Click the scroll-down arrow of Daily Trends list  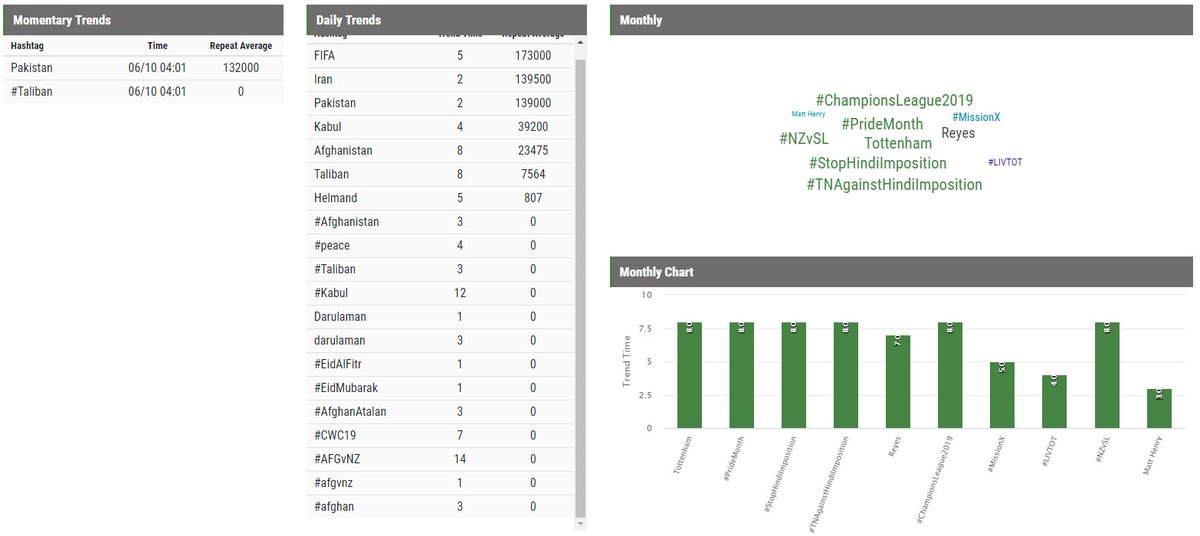(581, 523)
